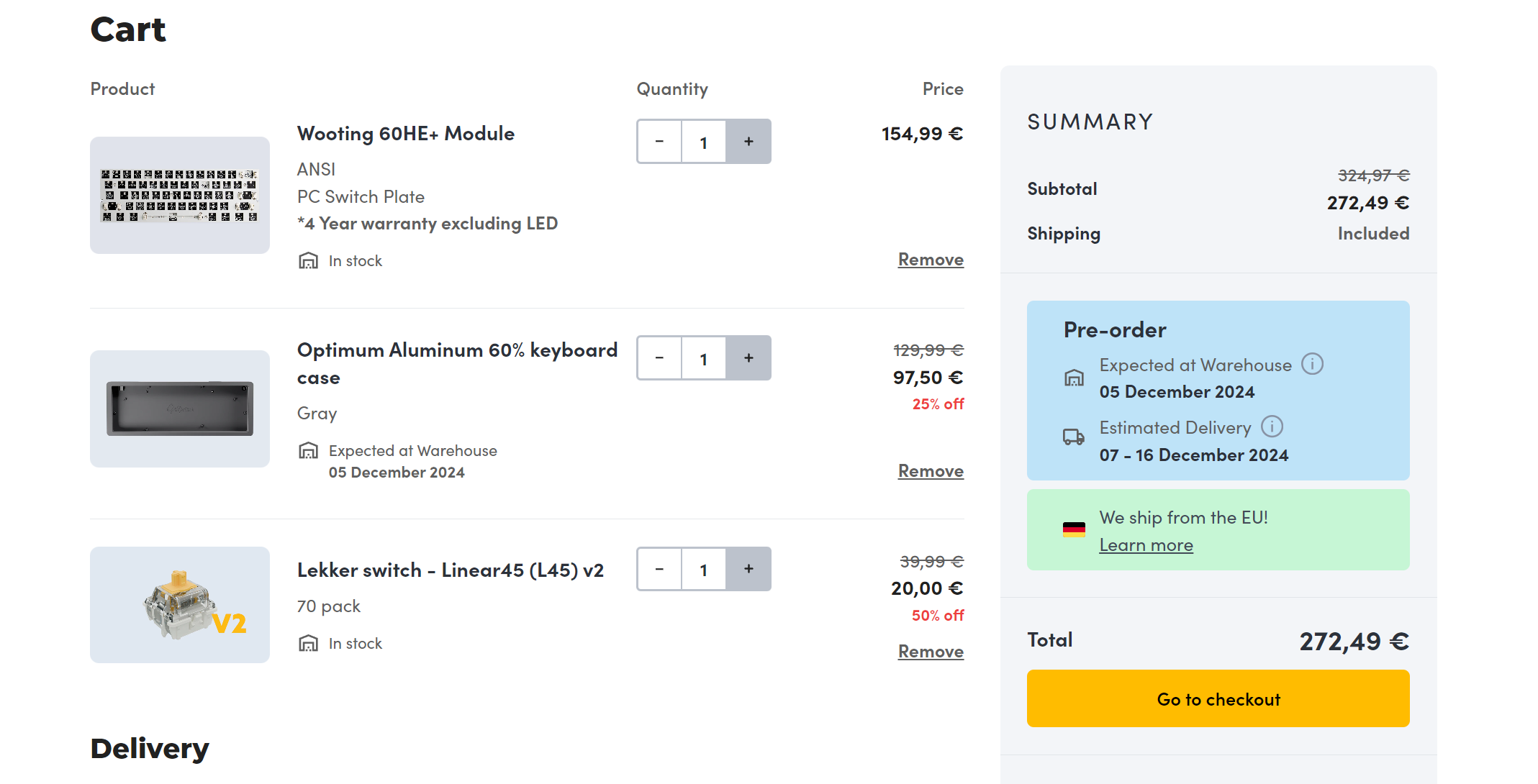Click In stock icon under Lekker switch

tap(308, 643)
